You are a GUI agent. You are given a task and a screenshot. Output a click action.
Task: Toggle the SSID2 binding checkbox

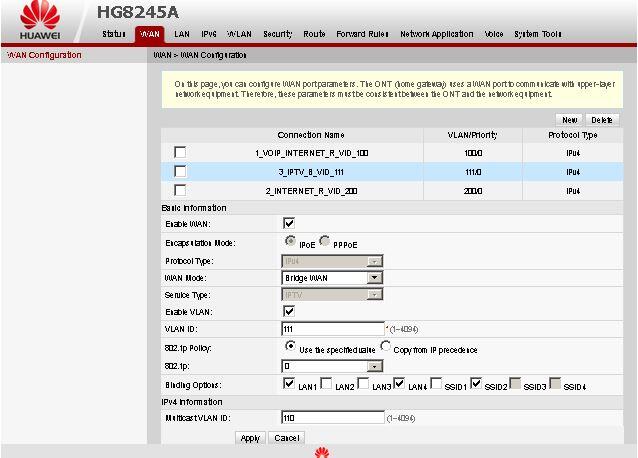pos(476,383)
